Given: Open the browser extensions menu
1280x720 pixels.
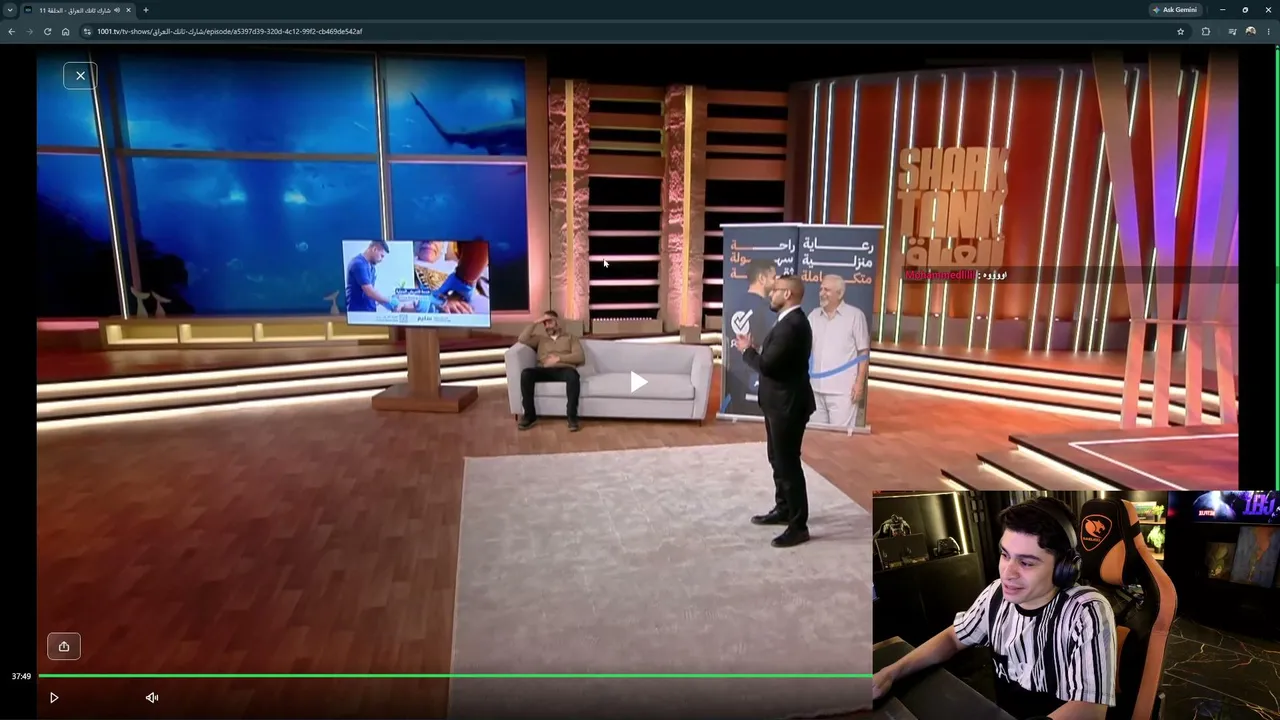Looking at the screenshot, I should point(1206,31).
